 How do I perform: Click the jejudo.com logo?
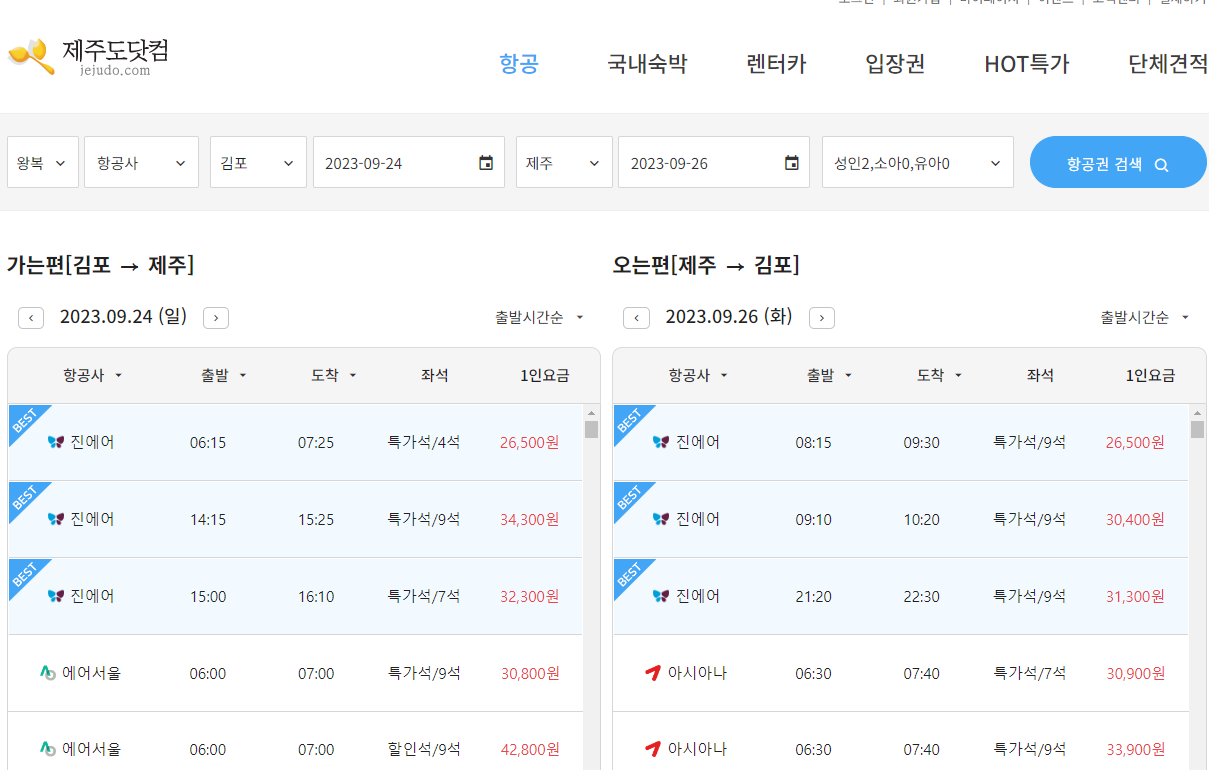pos(88,57)
